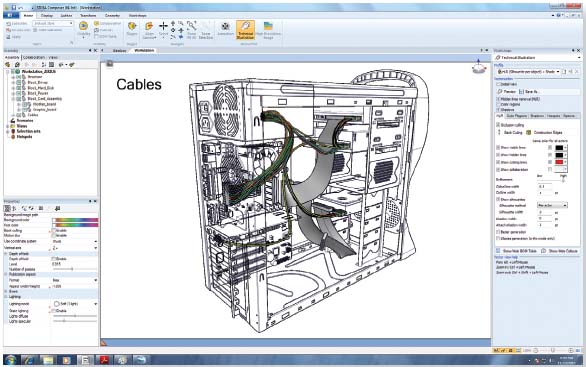Enable Depth effects checkbox in Properties
Image resolution: width=586 pixels, height=367 pixels.
click(x=54, y=259)
